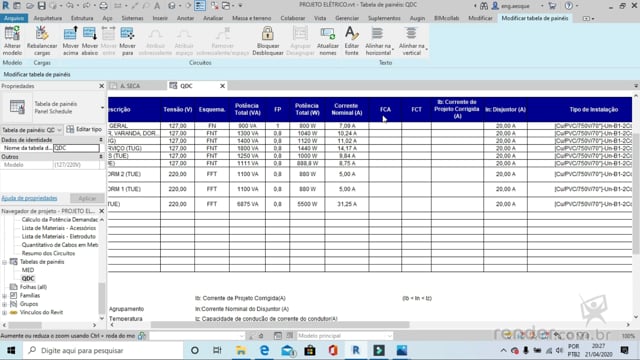Close the Propriedades panel

click(x=102, y=86)
